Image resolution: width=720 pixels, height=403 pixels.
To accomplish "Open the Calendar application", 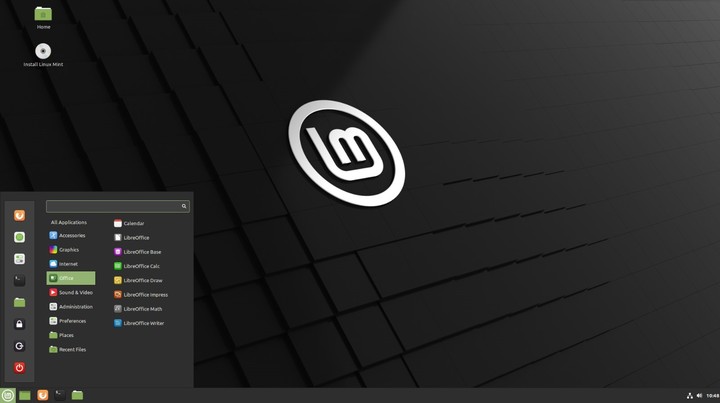I will (133, 223).
